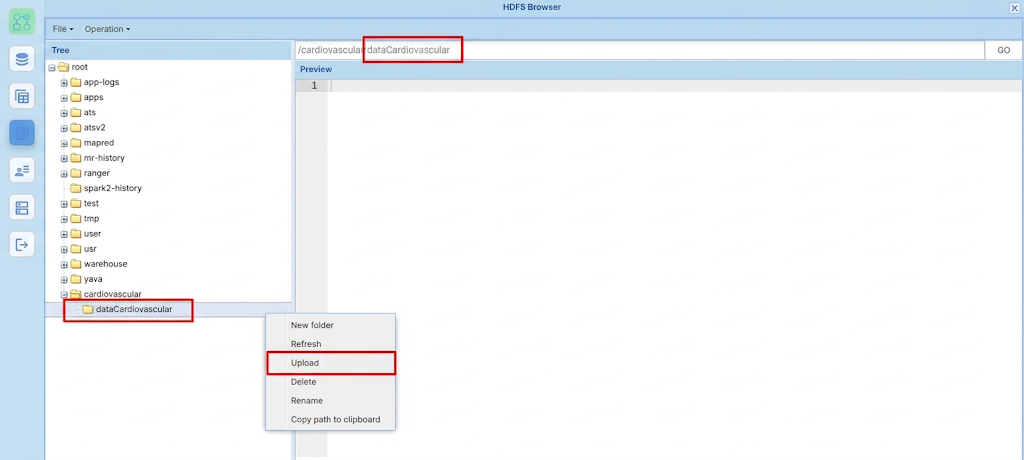Choose Upload from context menu

330,363
